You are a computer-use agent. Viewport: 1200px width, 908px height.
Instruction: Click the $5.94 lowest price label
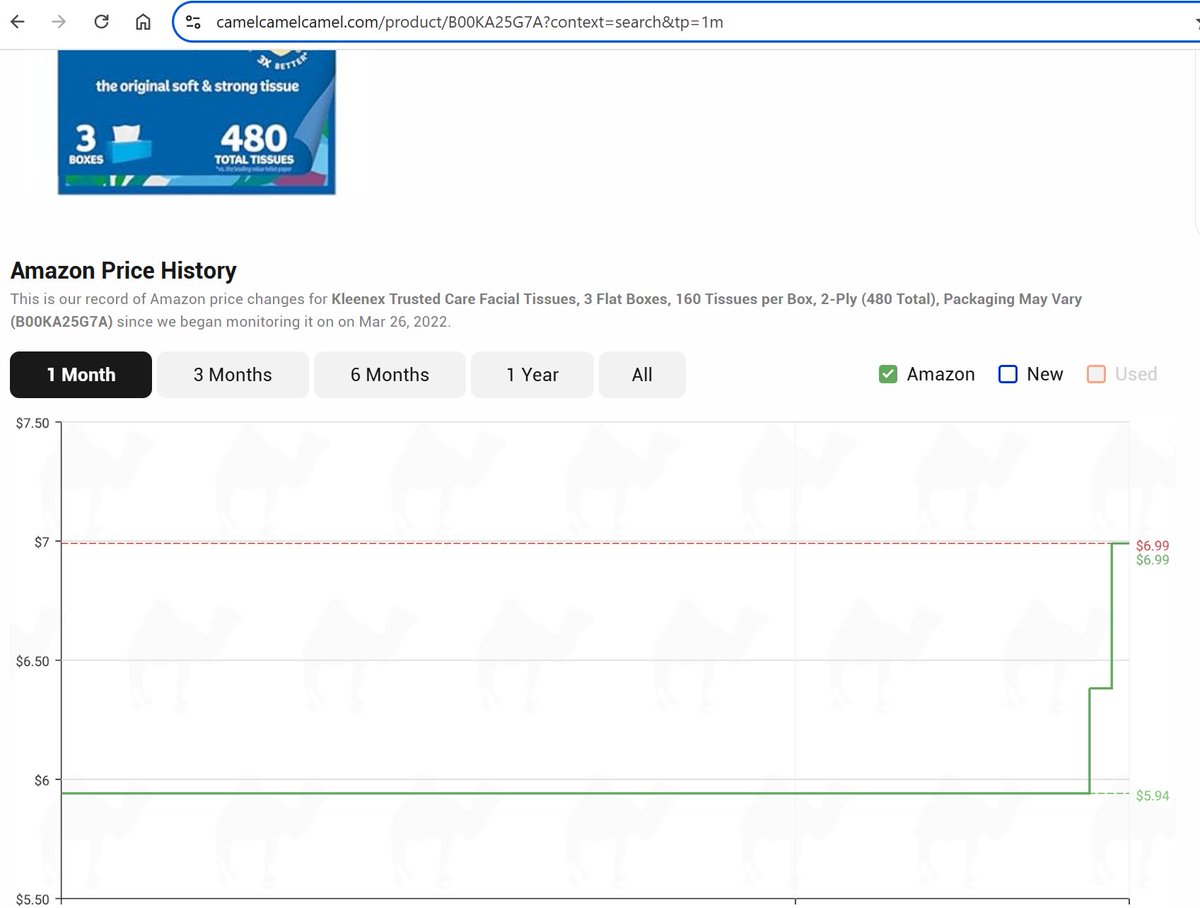point(1152,796)
